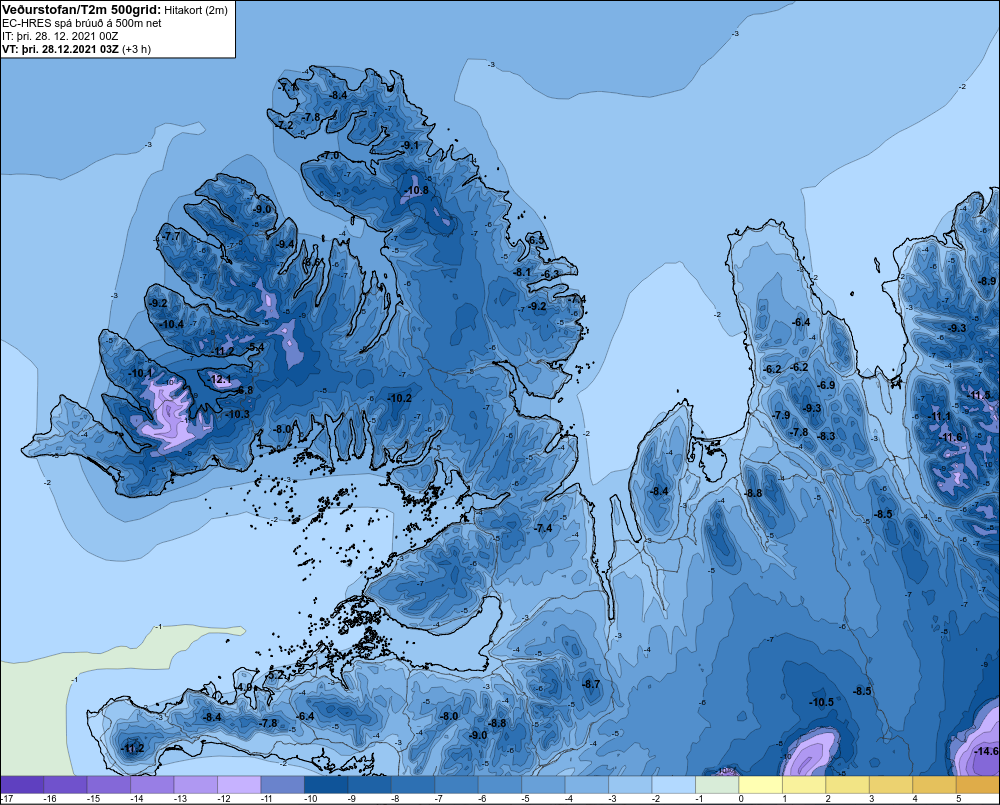Click the -6.3 temperature value

pos(550,274)
